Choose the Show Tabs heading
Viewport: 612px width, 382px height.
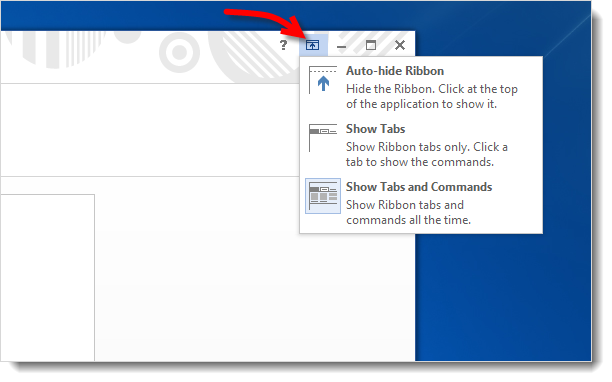tap(375, 129)
